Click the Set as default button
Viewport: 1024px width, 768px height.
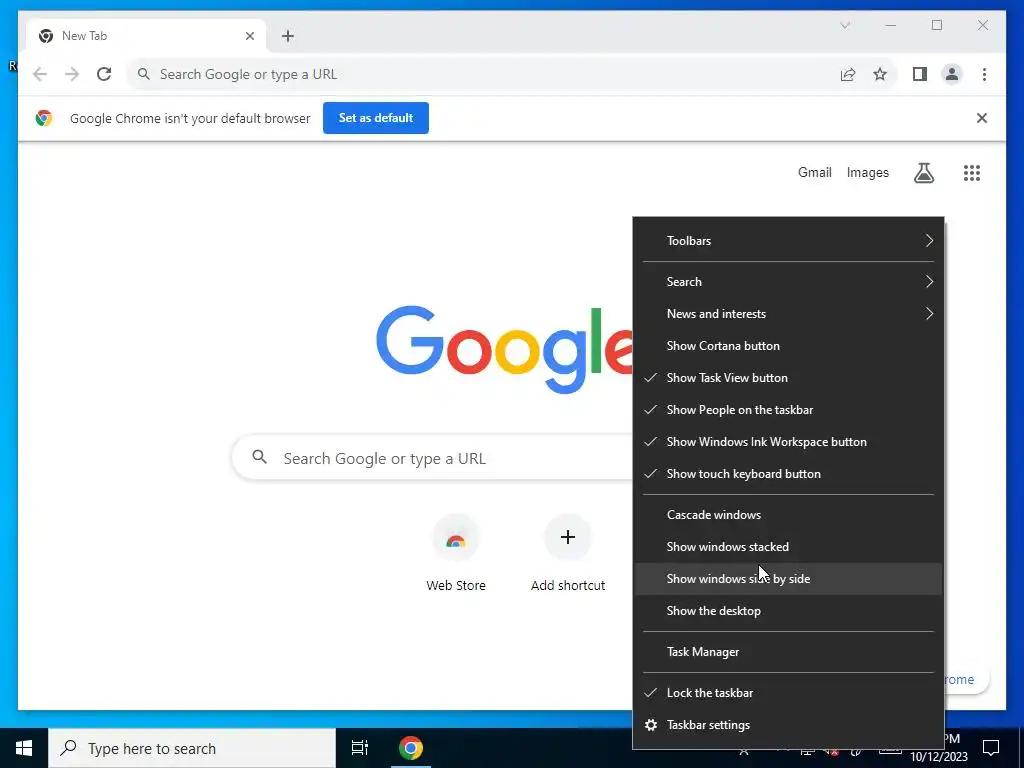pyautogui.click(x=376, y=118)
